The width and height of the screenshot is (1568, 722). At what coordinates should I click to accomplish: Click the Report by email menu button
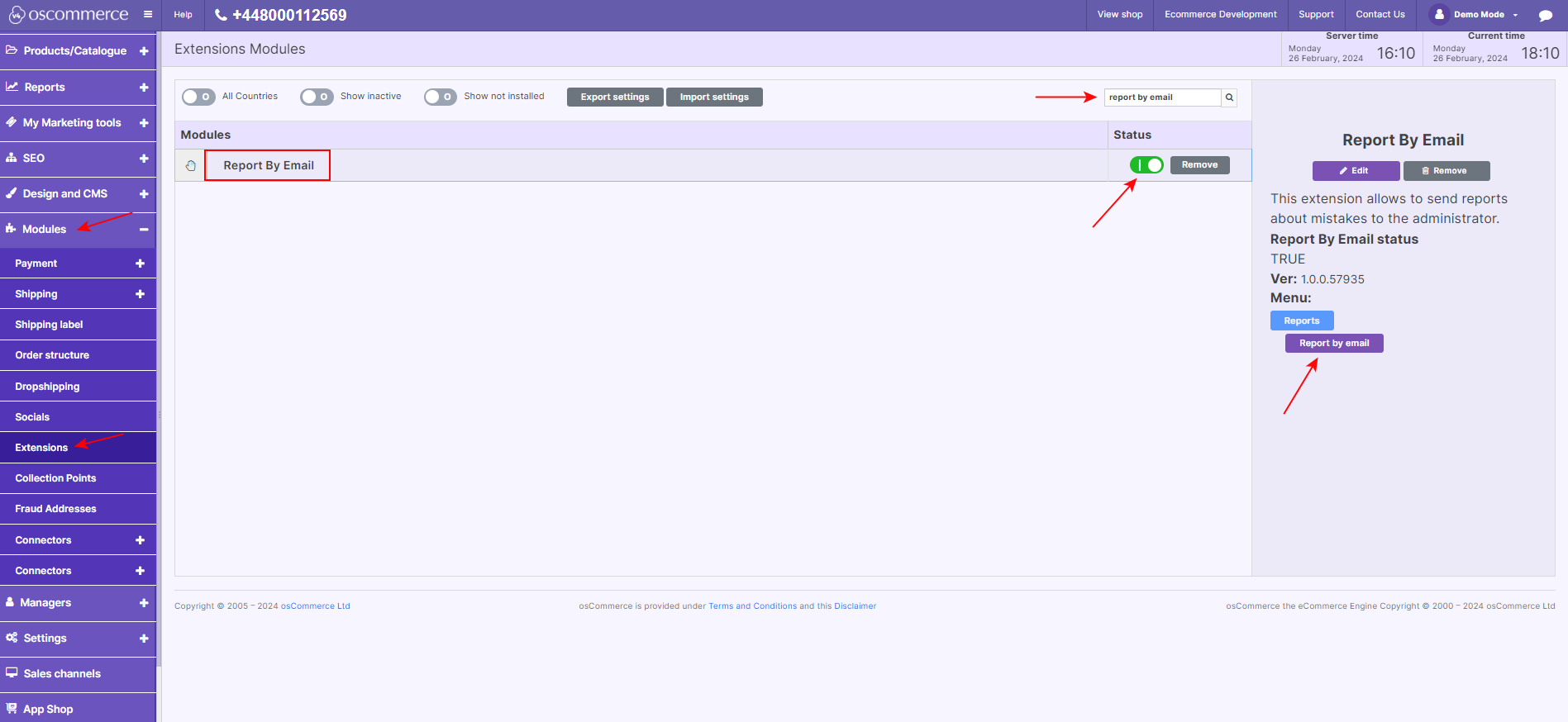pyautogui.click(x=1334, y=343)
